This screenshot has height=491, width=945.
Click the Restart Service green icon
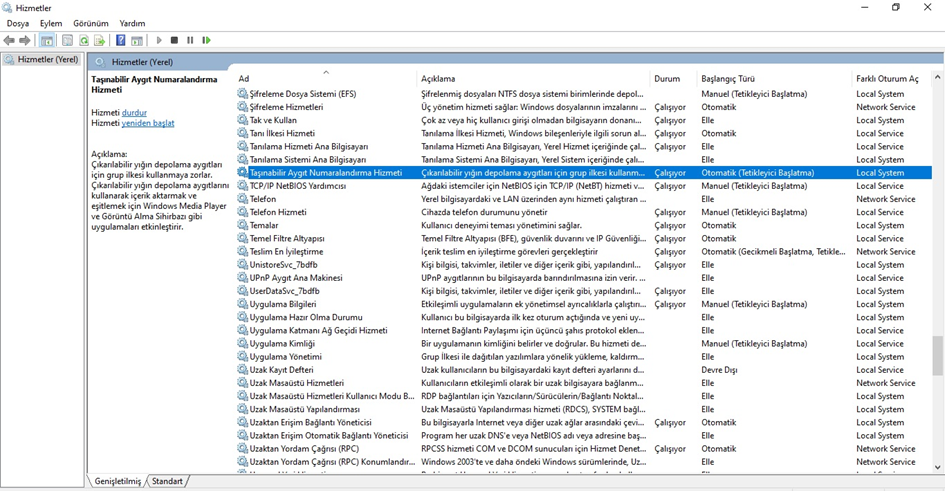click(206, 40)
